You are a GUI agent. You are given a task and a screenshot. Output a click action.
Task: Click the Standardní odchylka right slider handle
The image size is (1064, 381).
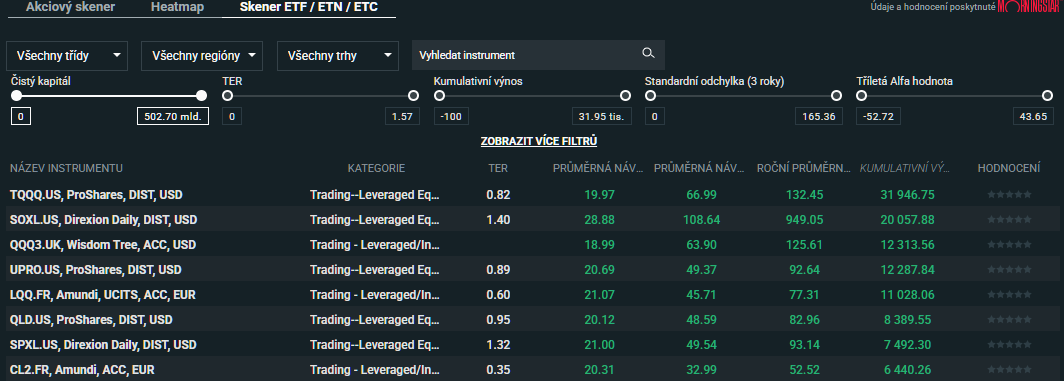pos(836,96)
